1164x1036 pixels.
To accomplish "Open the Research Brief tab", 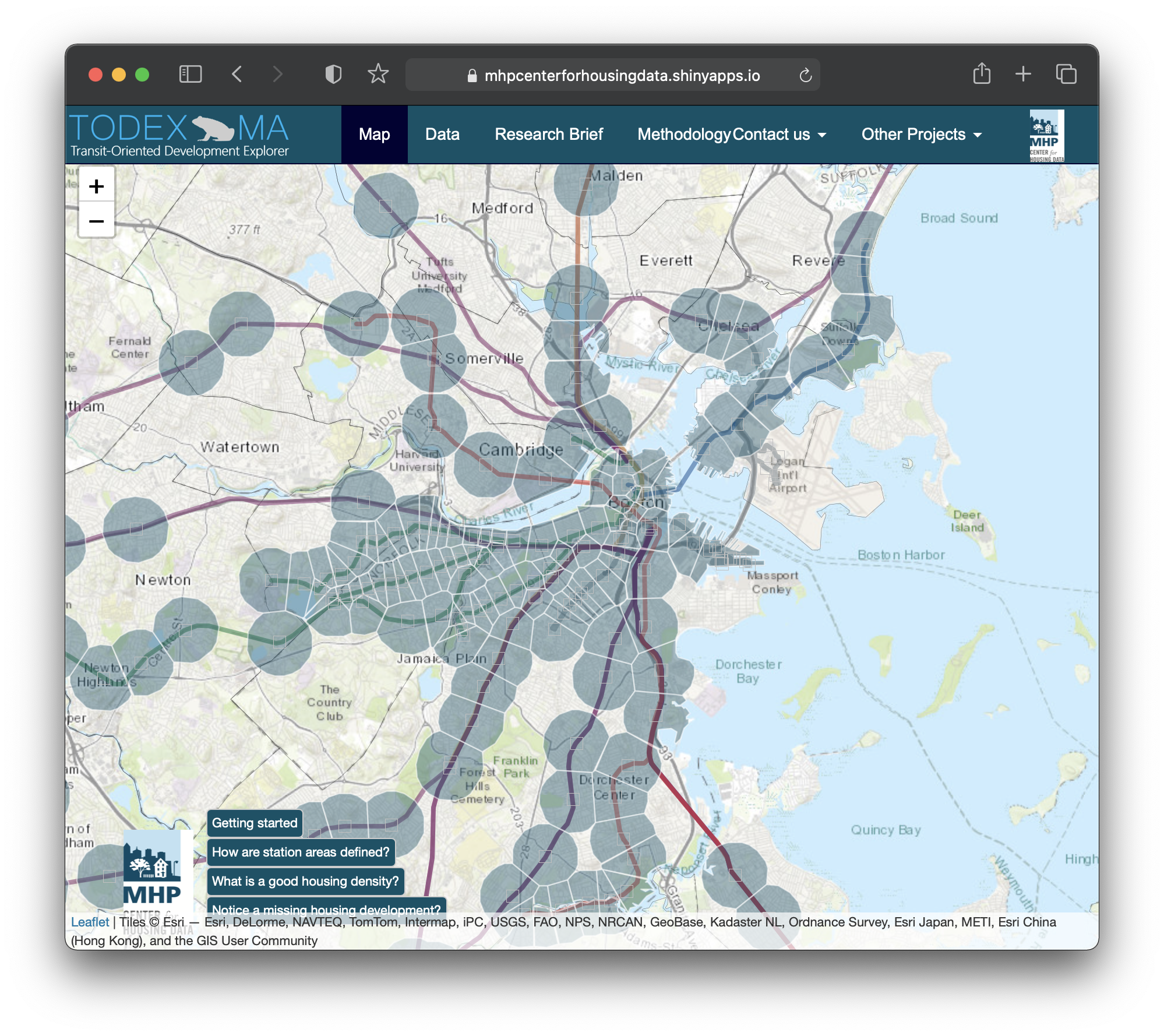I will (549, 135).
